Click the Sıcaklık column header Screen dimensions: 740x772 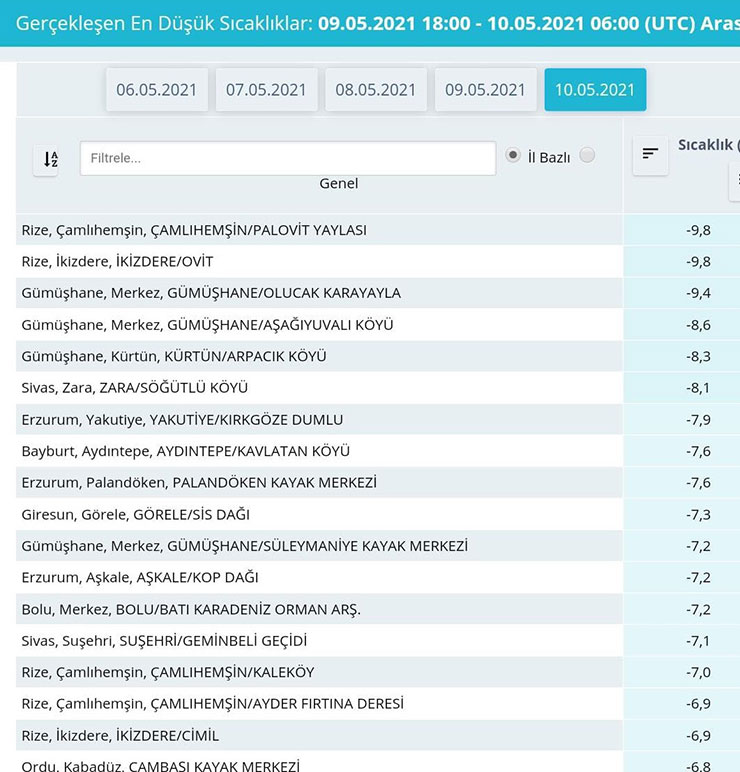pyautogui.click(x=708, y=145)
